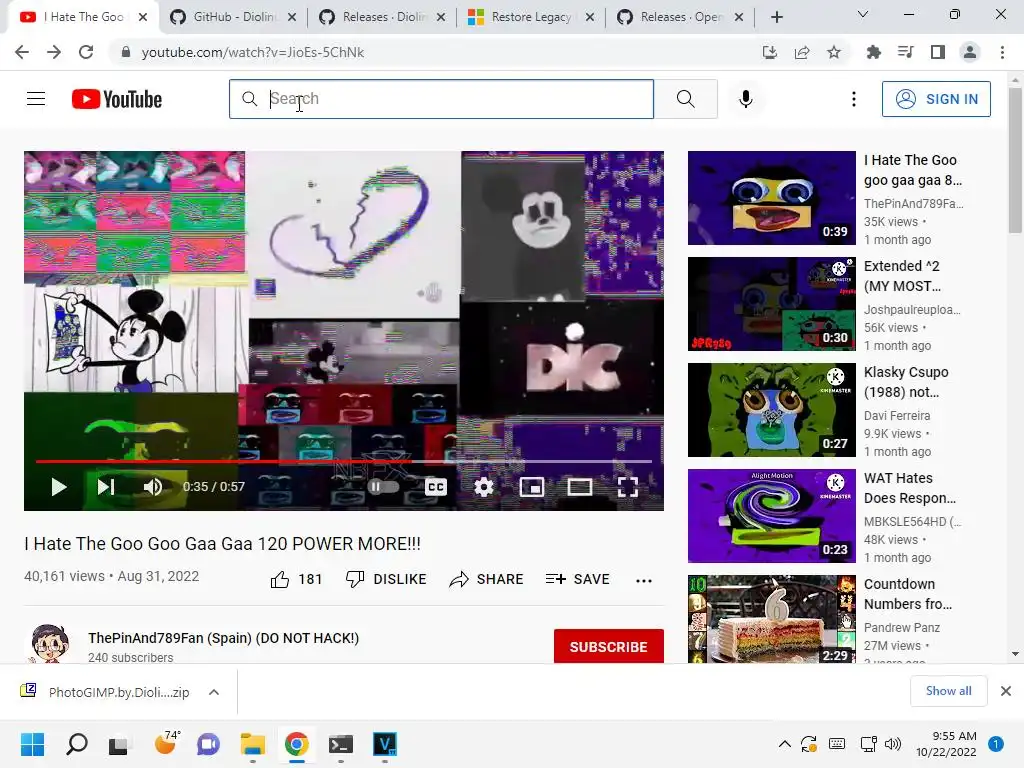Close the downloads bar

pos(1006,691)
